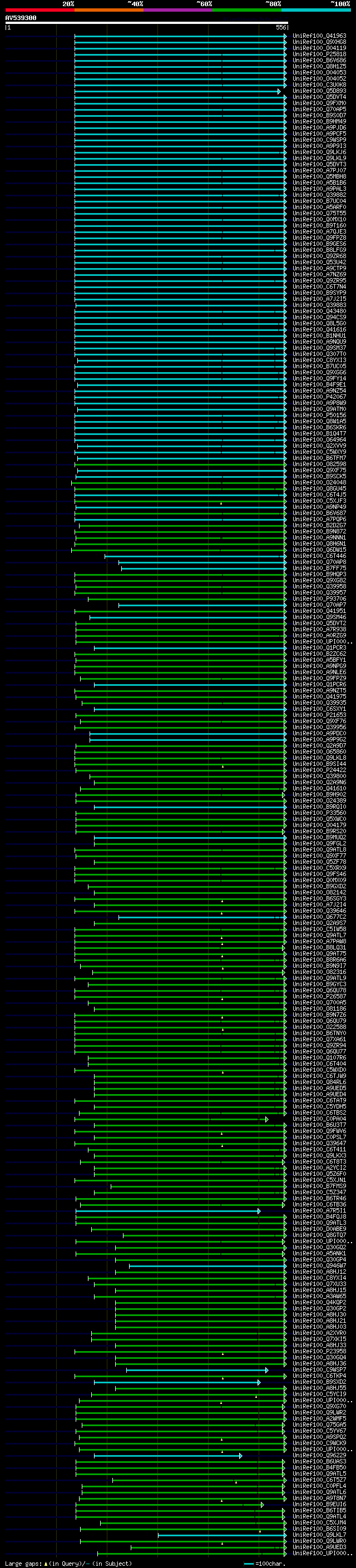Image resolution: width=356 pixels, height=1568 pixels.
Task: Select hit label UniRef100_Q41975
Action: (319, 696)
